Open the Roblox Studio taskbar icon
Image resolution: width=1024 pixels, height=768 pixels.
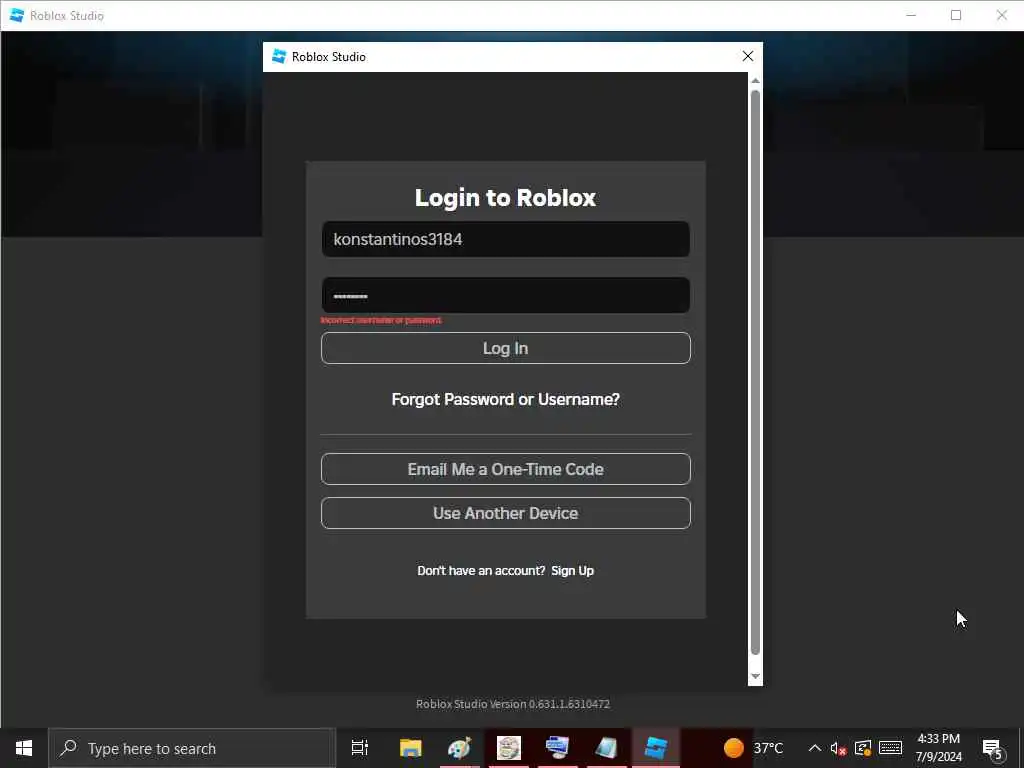[x=656, y=748]
